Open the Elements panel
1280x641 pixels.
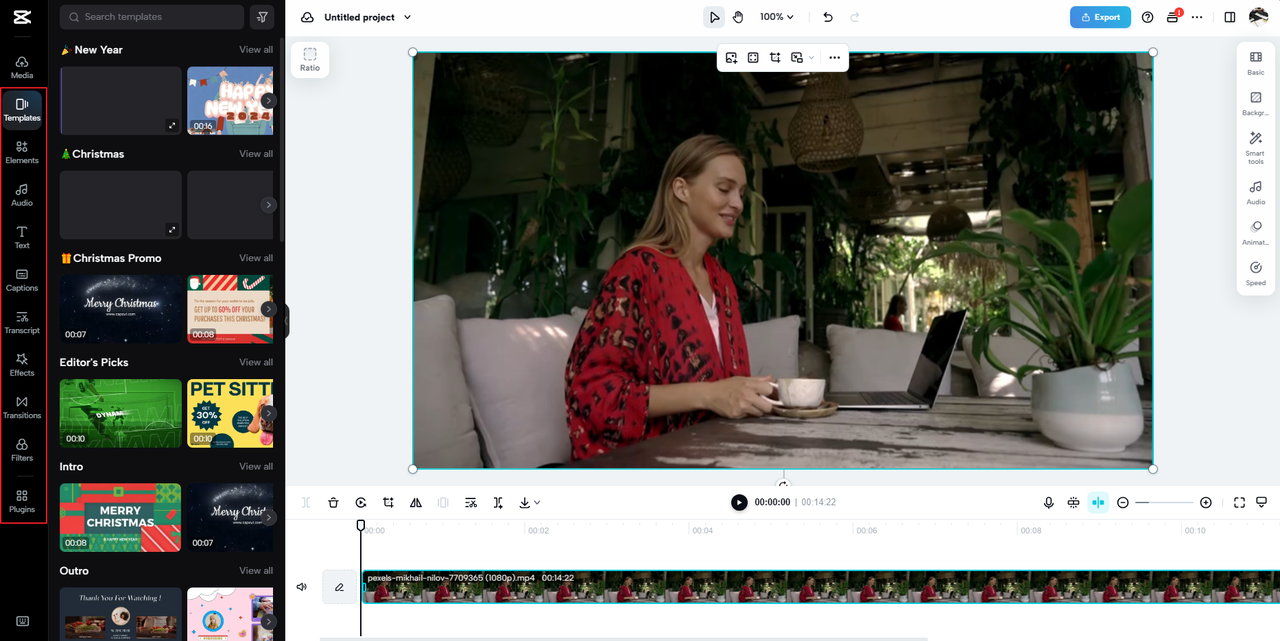[22, 152]
